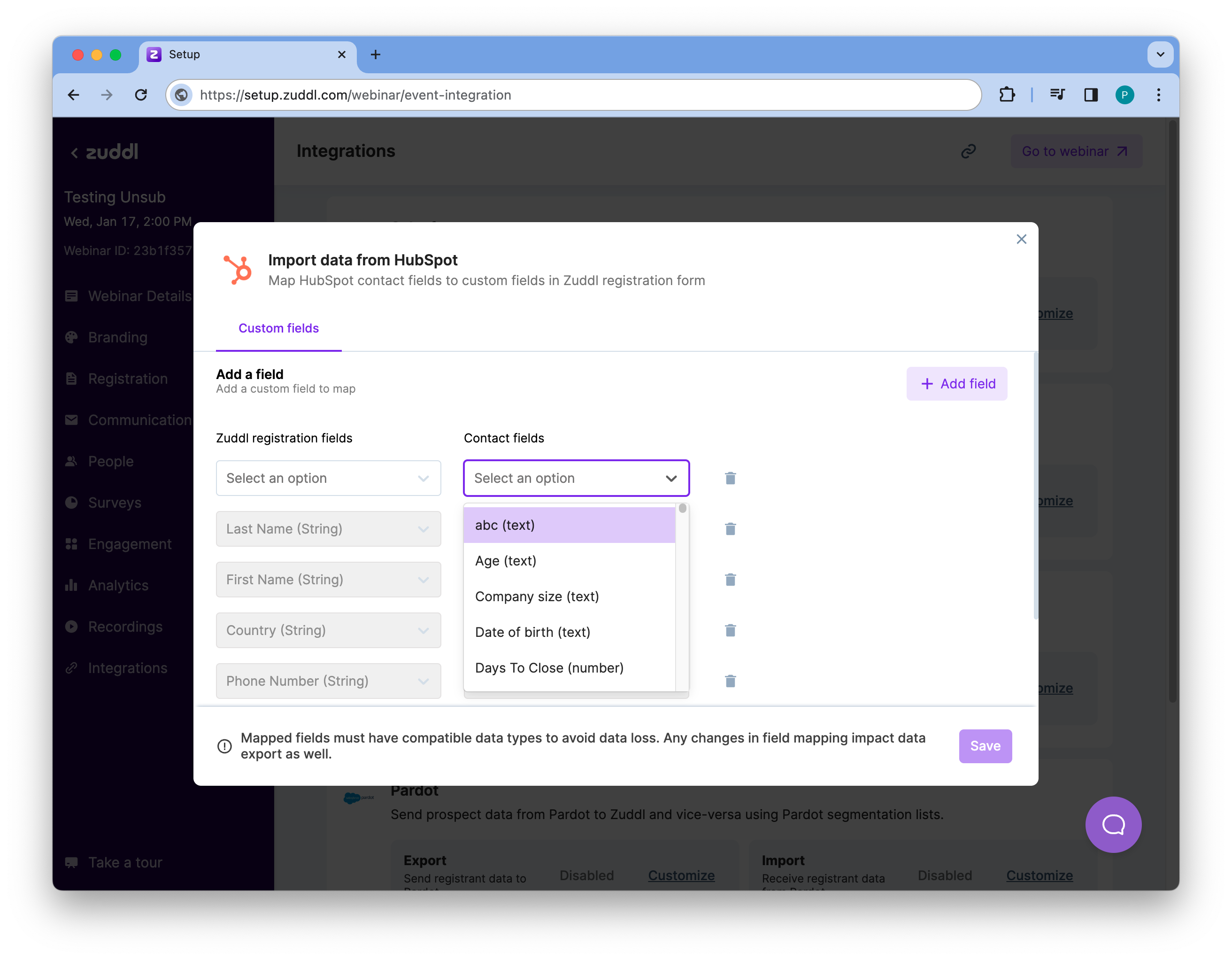The width and height of the screenshot is (1232, 960).
Task: Close the Setup browser tab
Action: (x=341, y=55)
